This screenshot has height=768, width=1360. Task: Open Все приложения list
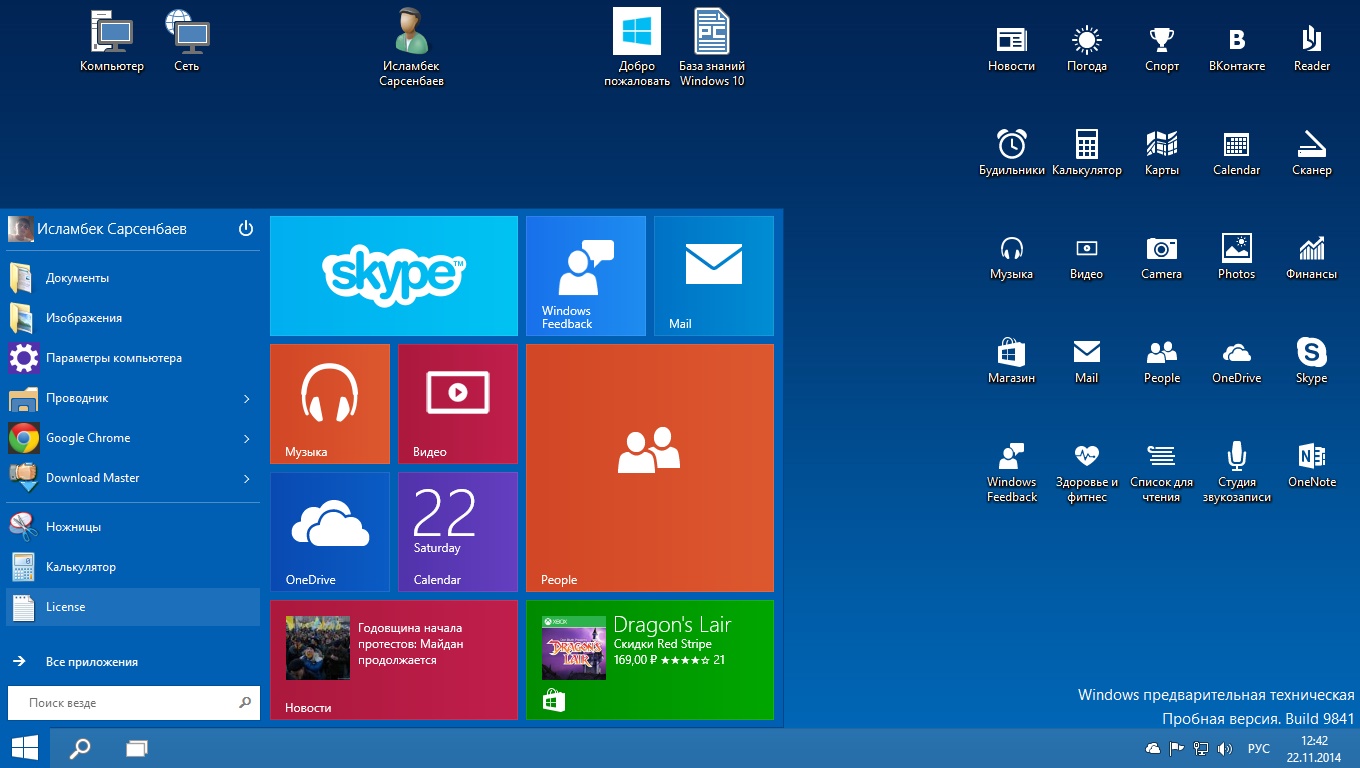click(x=91, y=662)
